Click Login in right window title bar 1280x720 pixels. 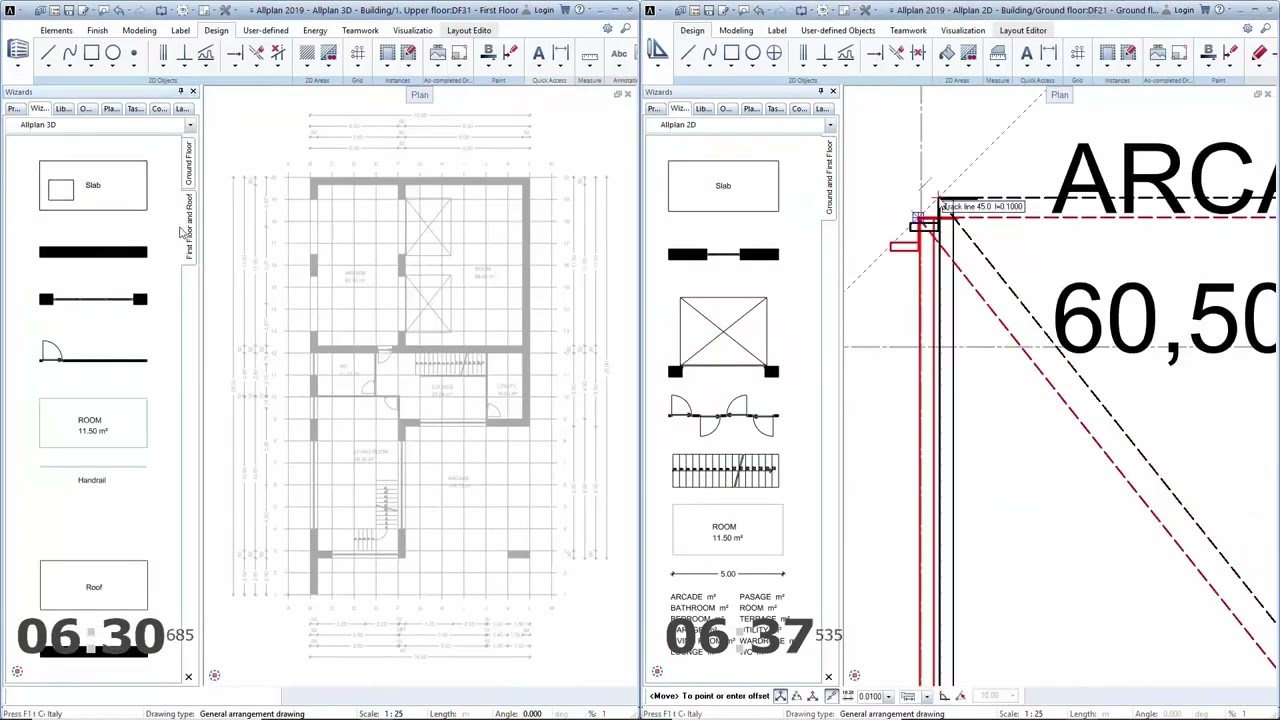pyautogui.click(x=1184, y=10)
